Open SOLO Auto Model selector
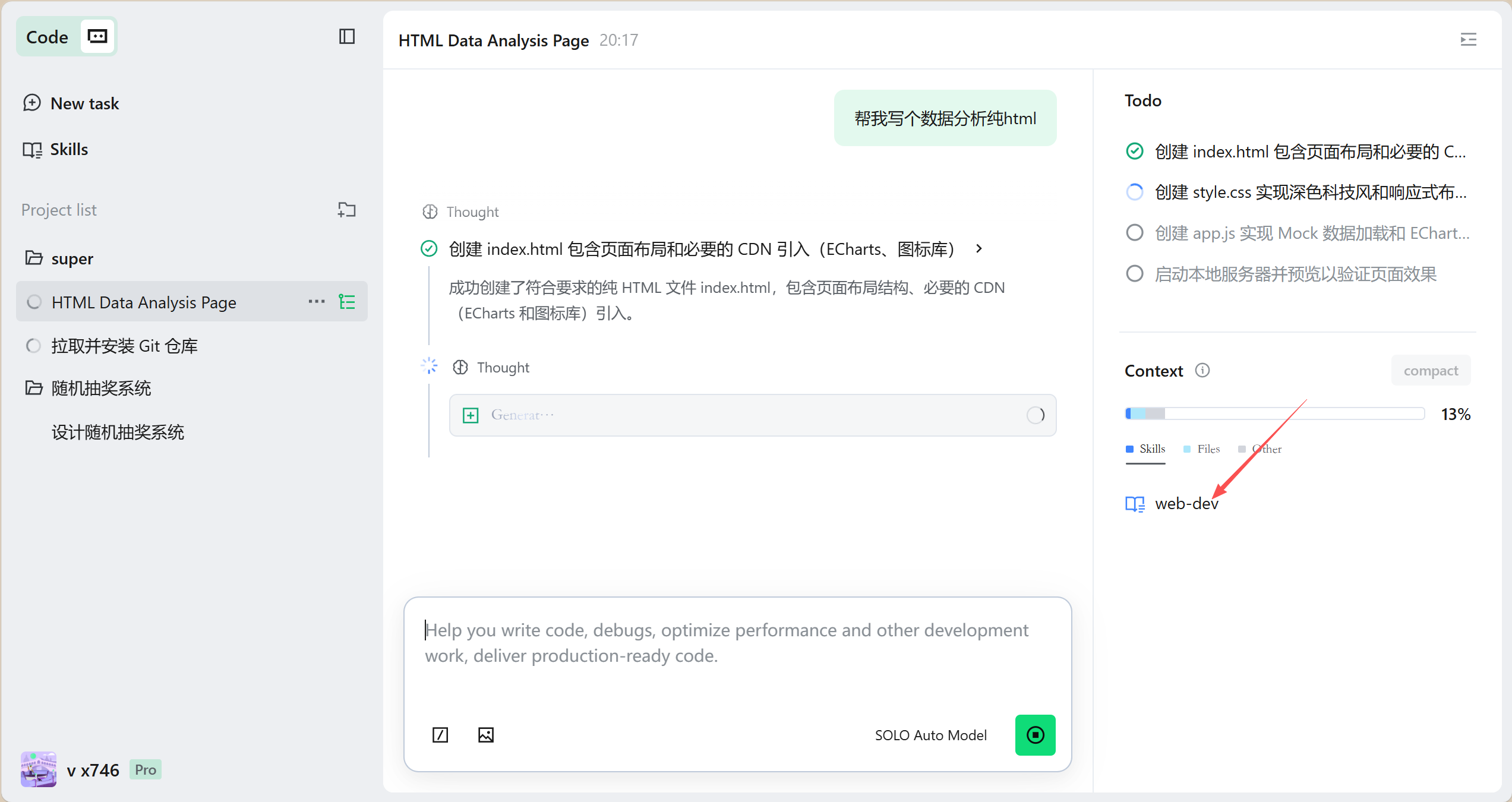1512x802 pixels. coord(930,735)
